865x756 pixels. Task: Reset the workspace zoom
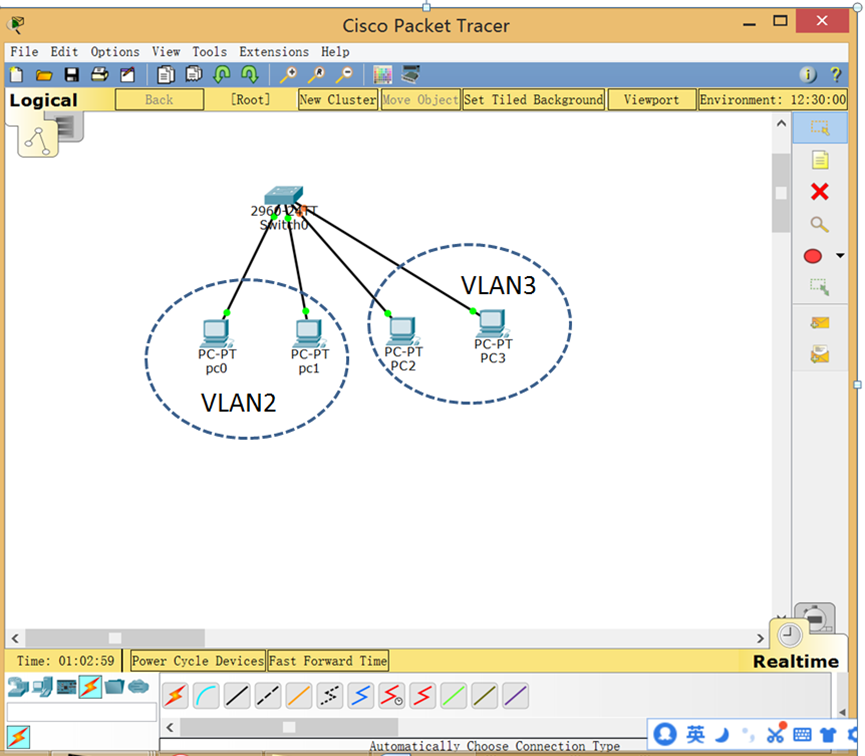point(317,74)
